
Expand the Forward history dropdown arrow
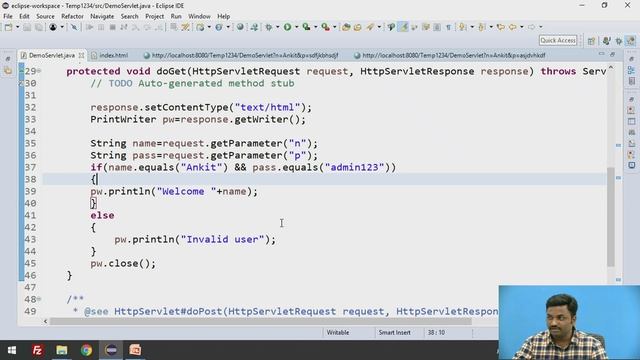tap(540, 27)
